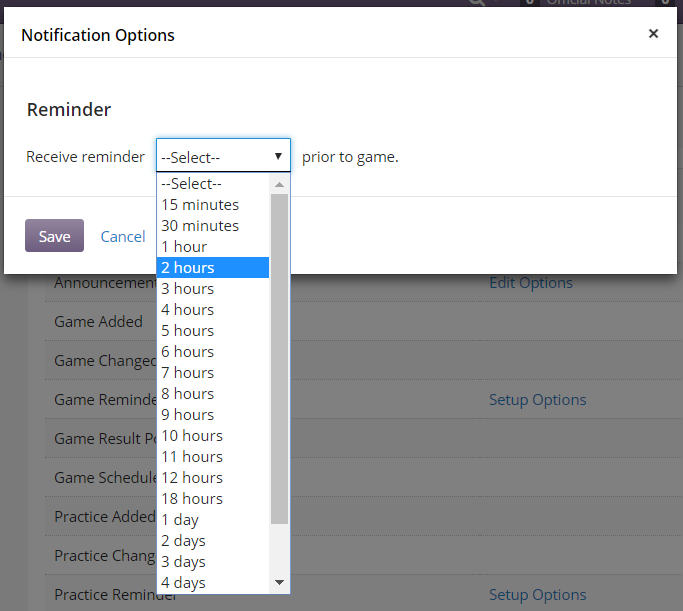Select the highlighted 2 hours option
Screen dimensions: 683x611
(x=213, y=267)
